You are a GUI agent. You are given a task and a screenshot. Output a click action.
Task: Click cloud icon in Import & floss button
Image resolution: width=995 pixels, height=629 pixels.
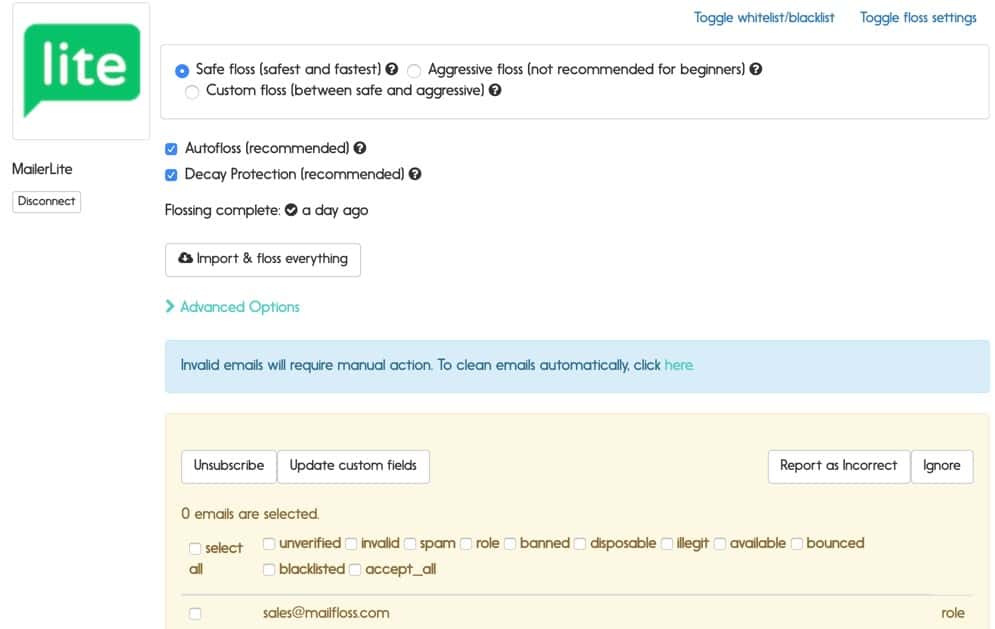(185, 258)
